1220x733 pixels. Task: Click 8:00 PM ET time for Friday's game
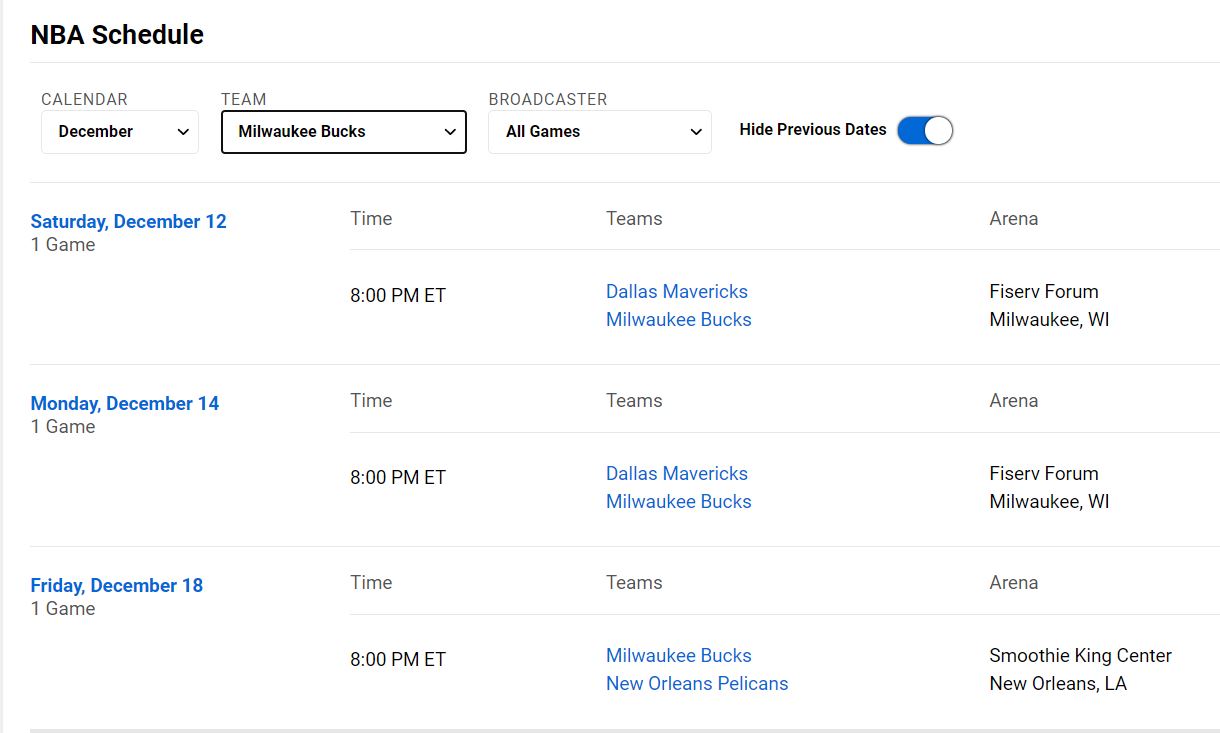coord(398,660)
